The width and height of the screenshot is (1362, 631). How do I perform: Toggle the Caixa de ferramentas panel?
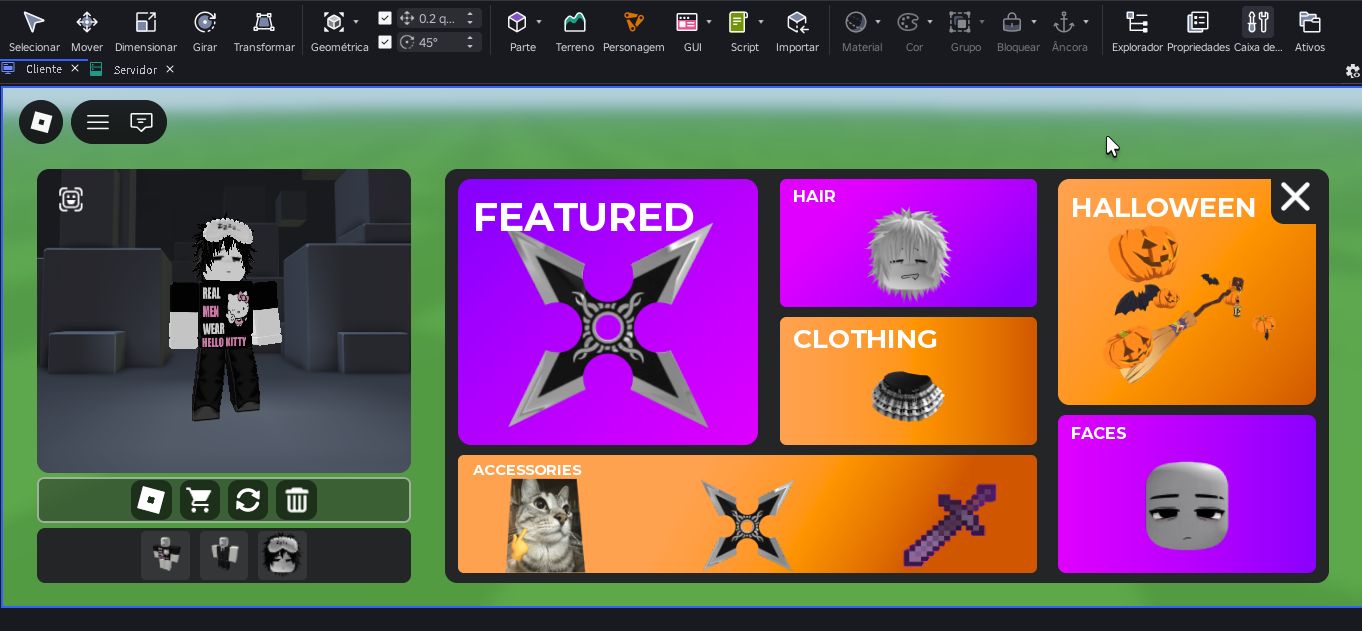[x=1258, y=31]
